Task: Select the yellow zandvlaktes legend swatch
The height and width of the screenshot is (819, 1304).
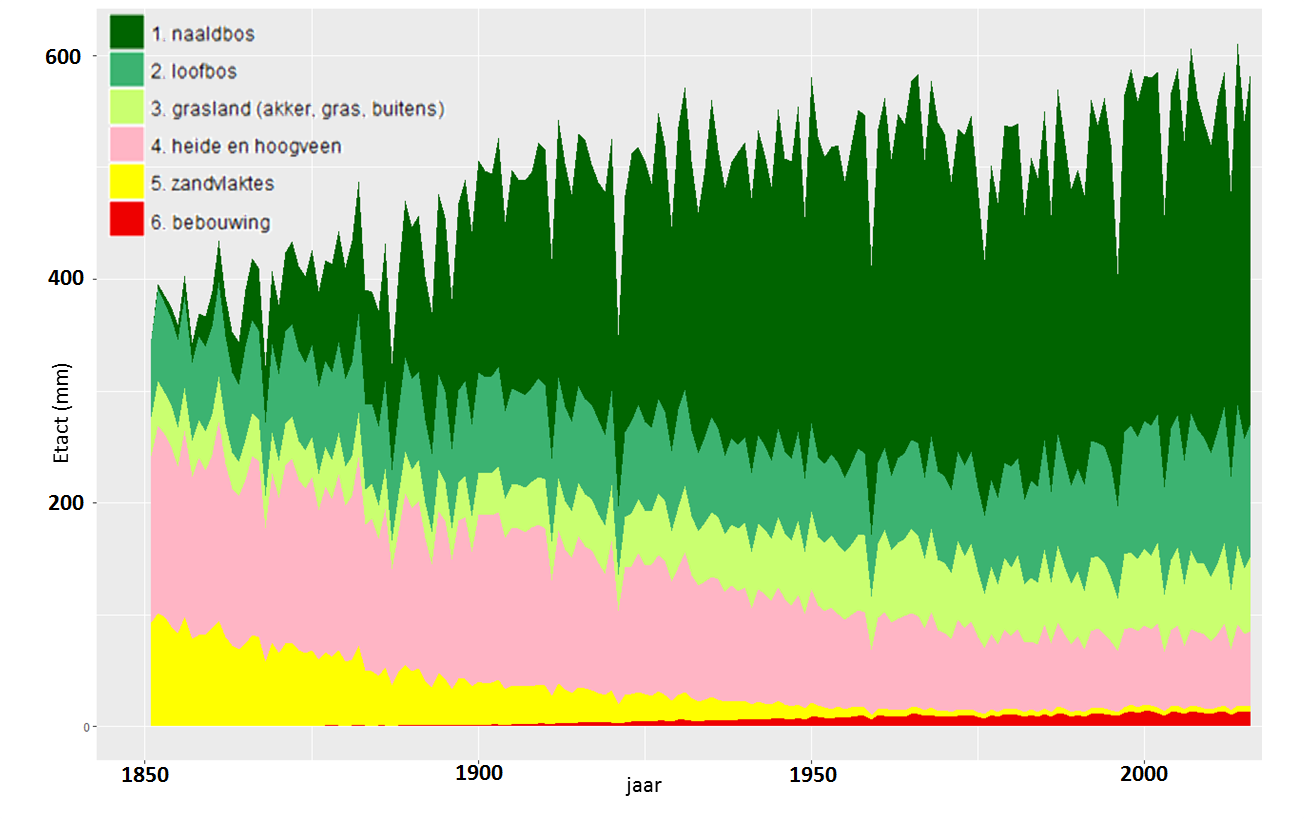Action: (127, 184)
